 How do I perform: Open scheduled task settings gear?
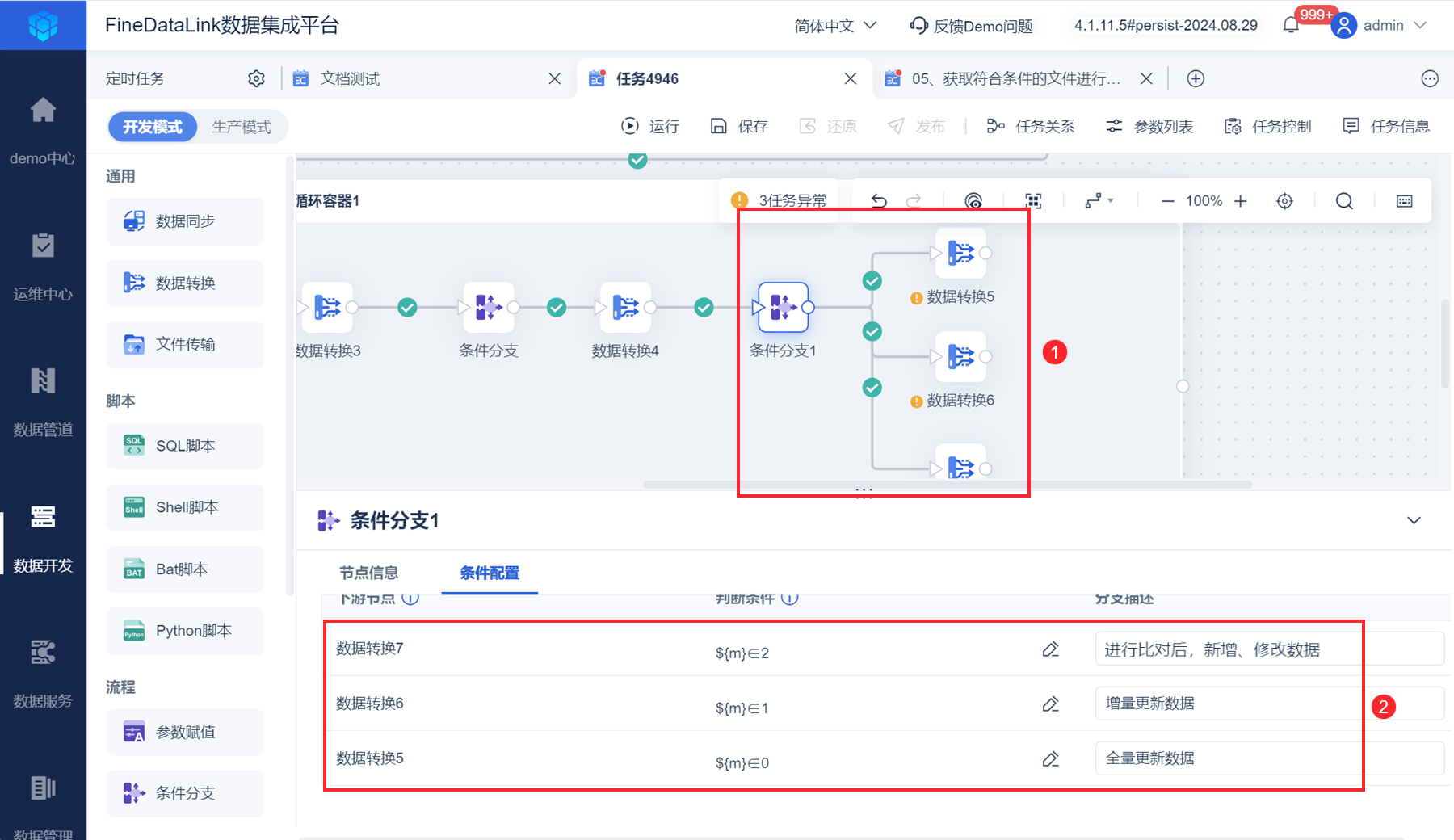256,78
